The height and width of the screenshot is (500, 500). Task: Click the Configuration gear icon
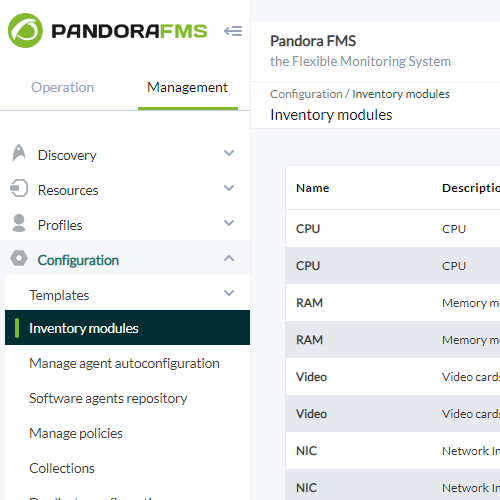coord(19,258)
